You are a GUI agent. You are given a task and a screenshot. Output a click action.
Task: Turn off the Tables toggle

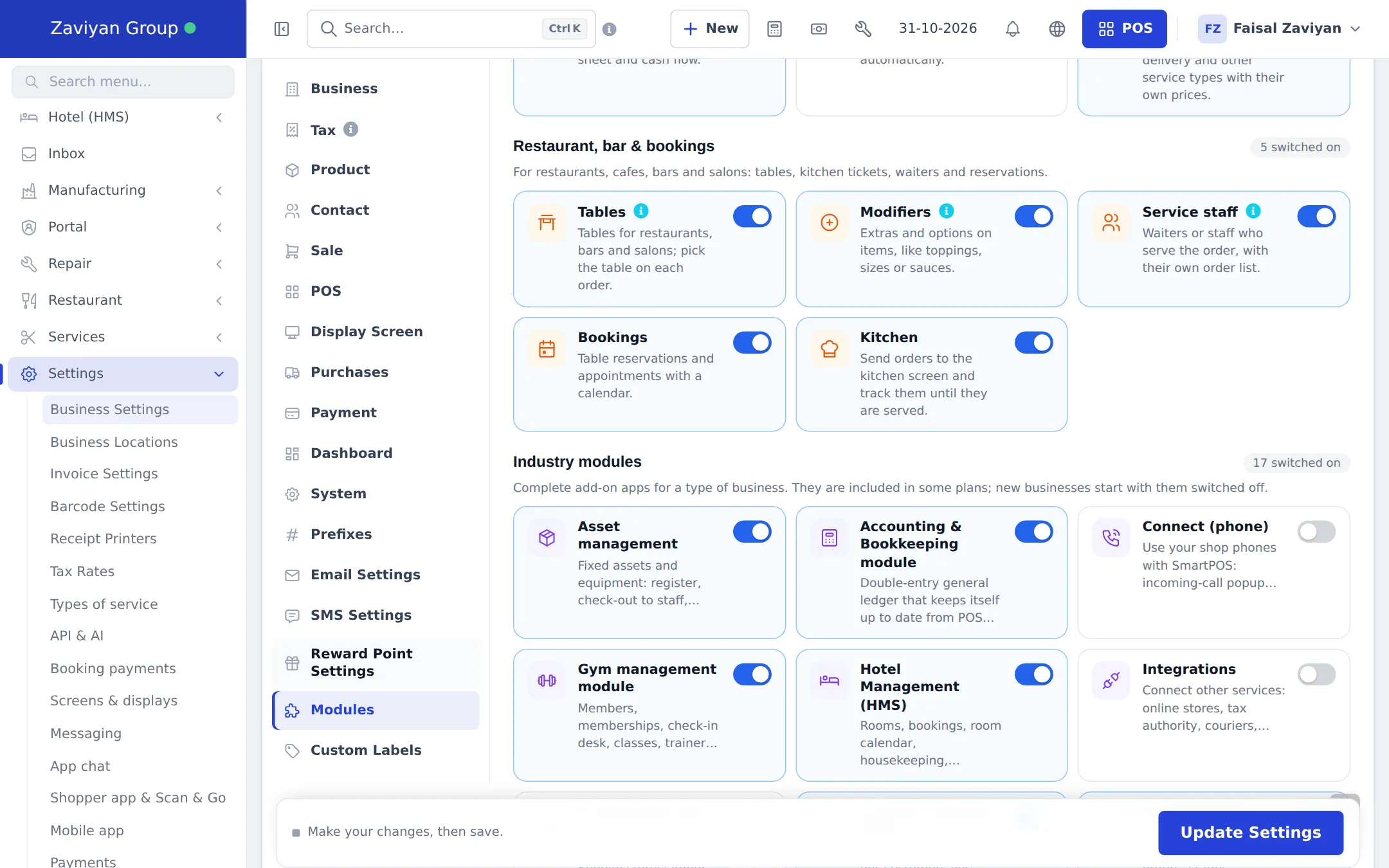[752, 217]
